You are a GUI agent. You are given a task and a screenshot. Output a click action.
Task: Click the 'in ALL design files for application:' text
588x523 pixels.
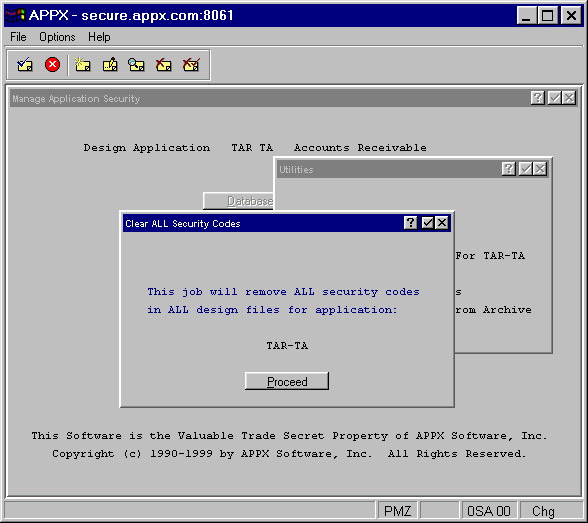(x=272, y=310)
